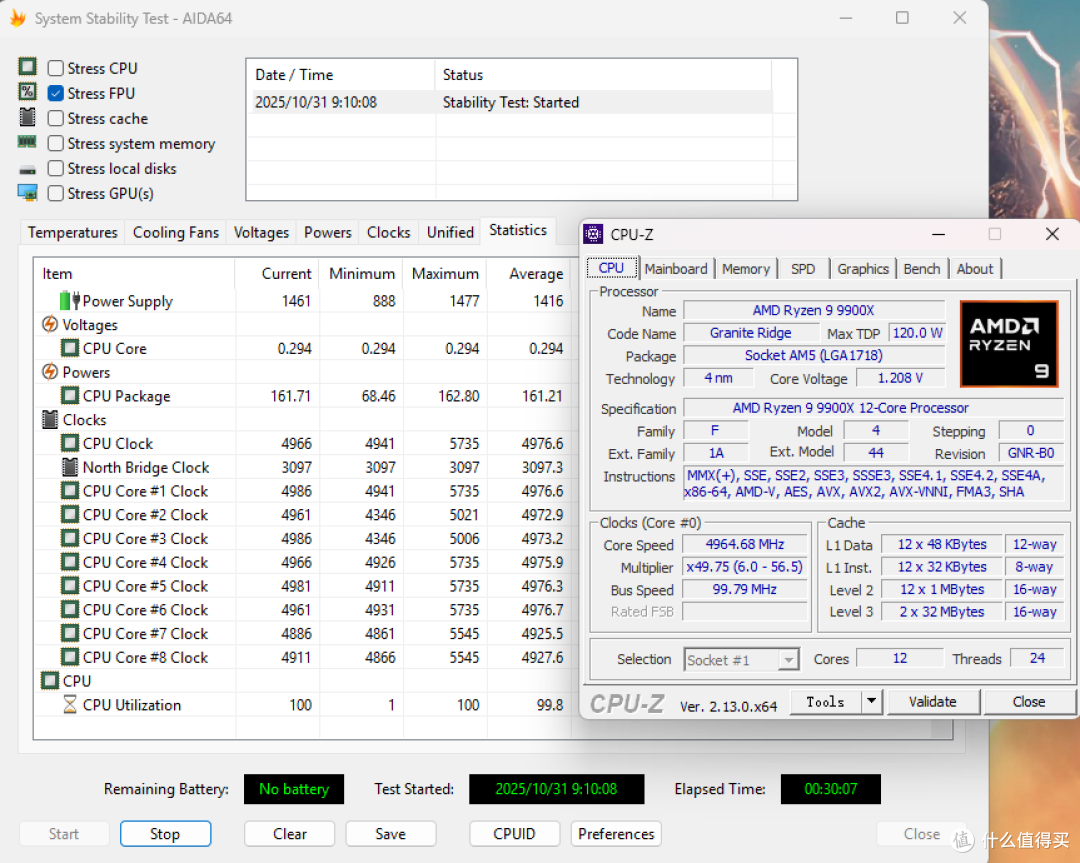
Task: Click the battery plug icon on Power Supply row
Action: tap(70, 301)
